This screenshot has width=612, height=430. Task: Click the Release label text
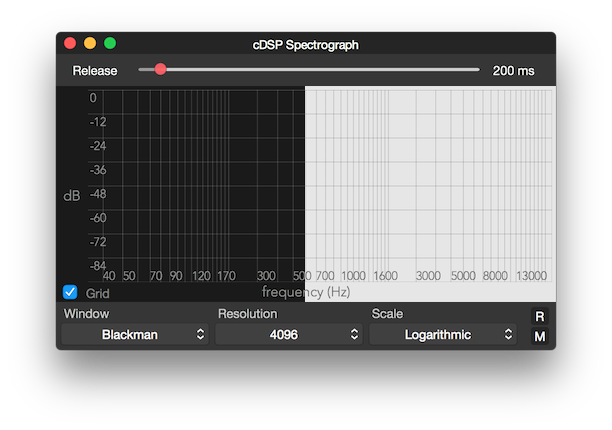click(95, 71)
